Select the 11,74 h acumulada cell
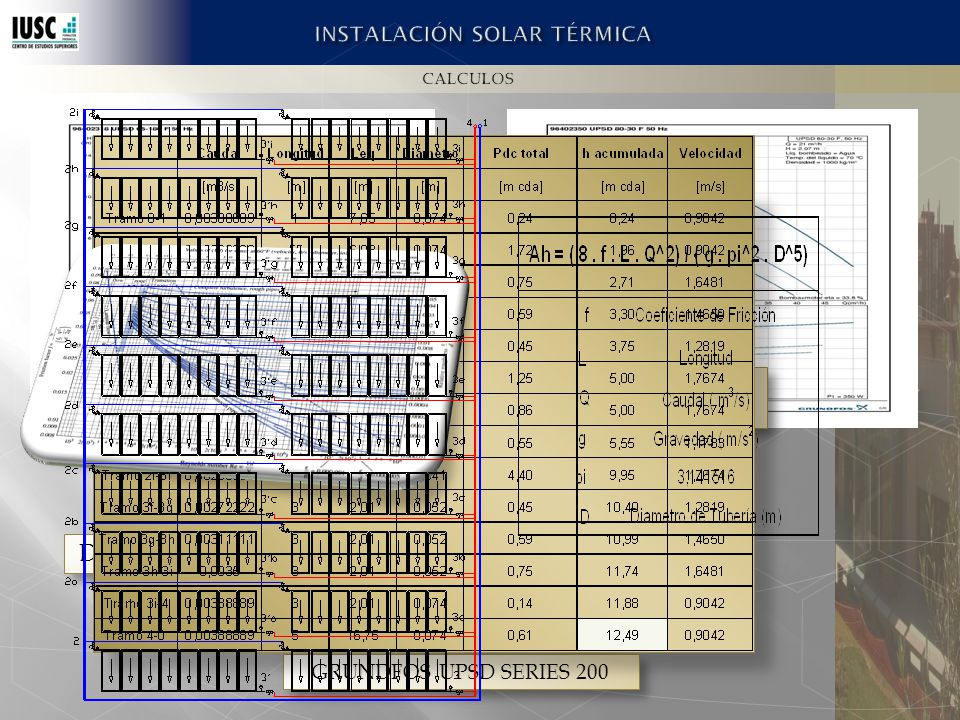960x720 pixels. 622,571
